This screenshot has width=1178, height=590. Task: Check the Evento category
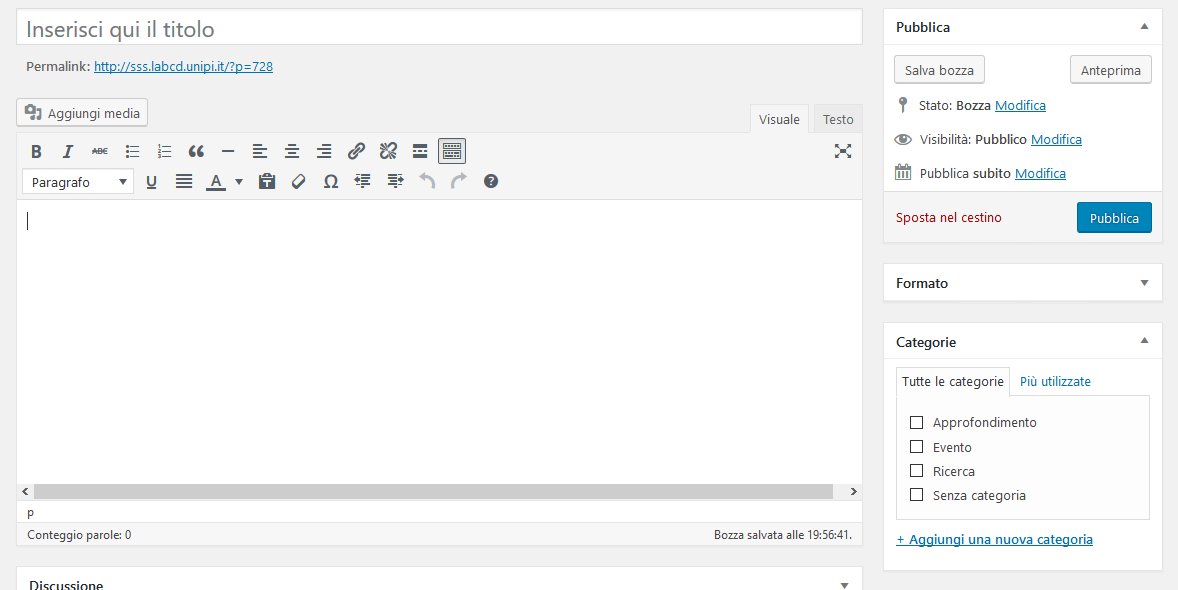point(917,446)
